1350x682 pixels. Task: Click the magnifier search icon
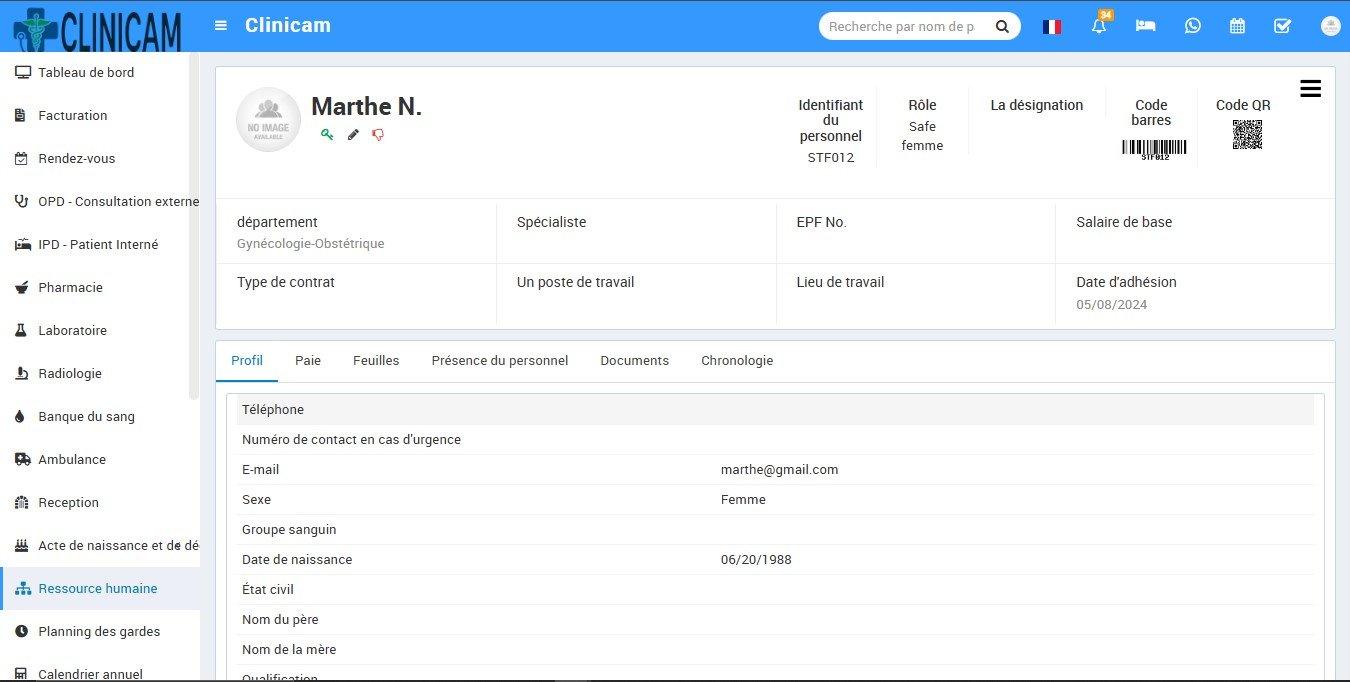click(1002, 27)
